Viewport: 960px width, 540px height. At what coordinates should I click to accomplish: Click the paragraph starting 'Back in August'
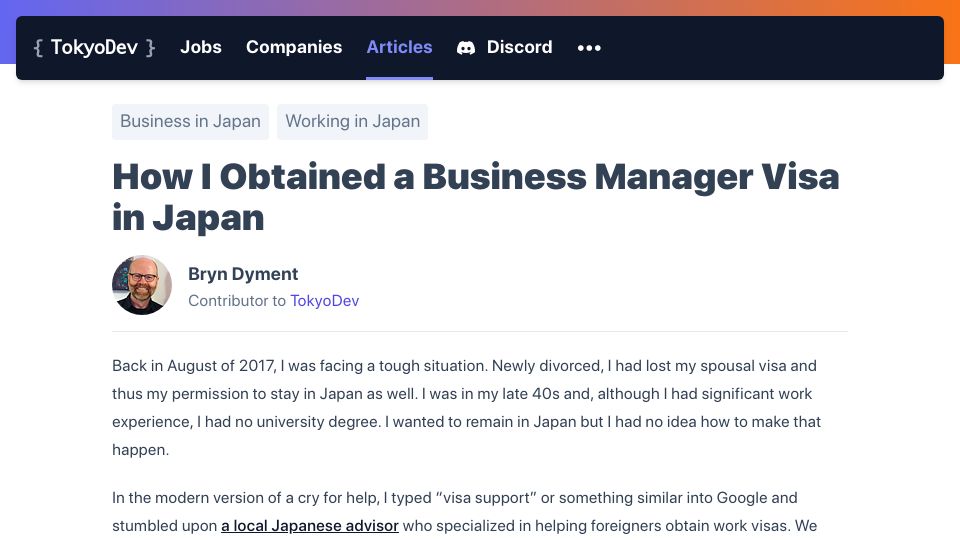[467, 408]
